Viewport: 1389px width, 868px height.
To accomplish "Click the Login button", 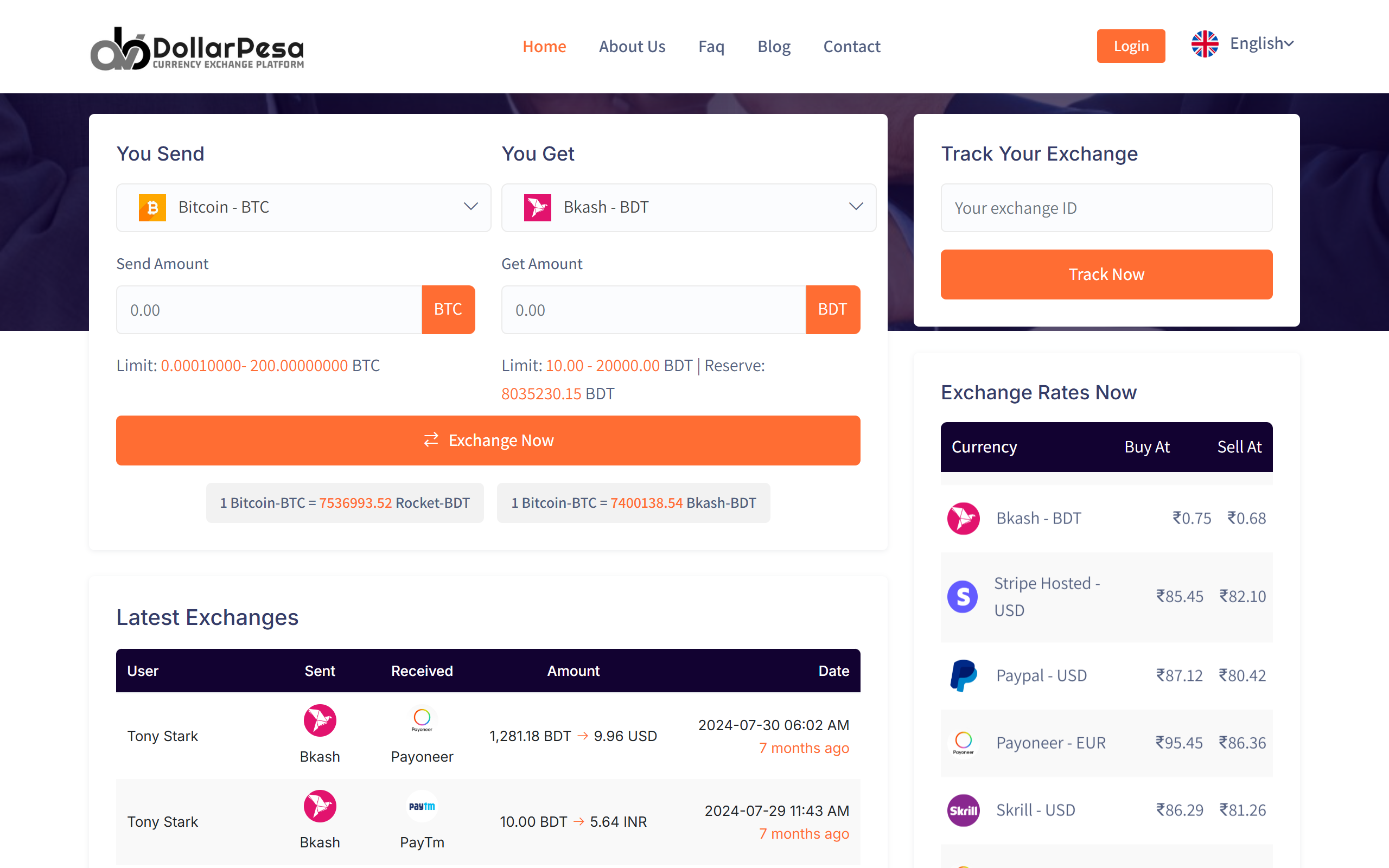I will 1131,46.
